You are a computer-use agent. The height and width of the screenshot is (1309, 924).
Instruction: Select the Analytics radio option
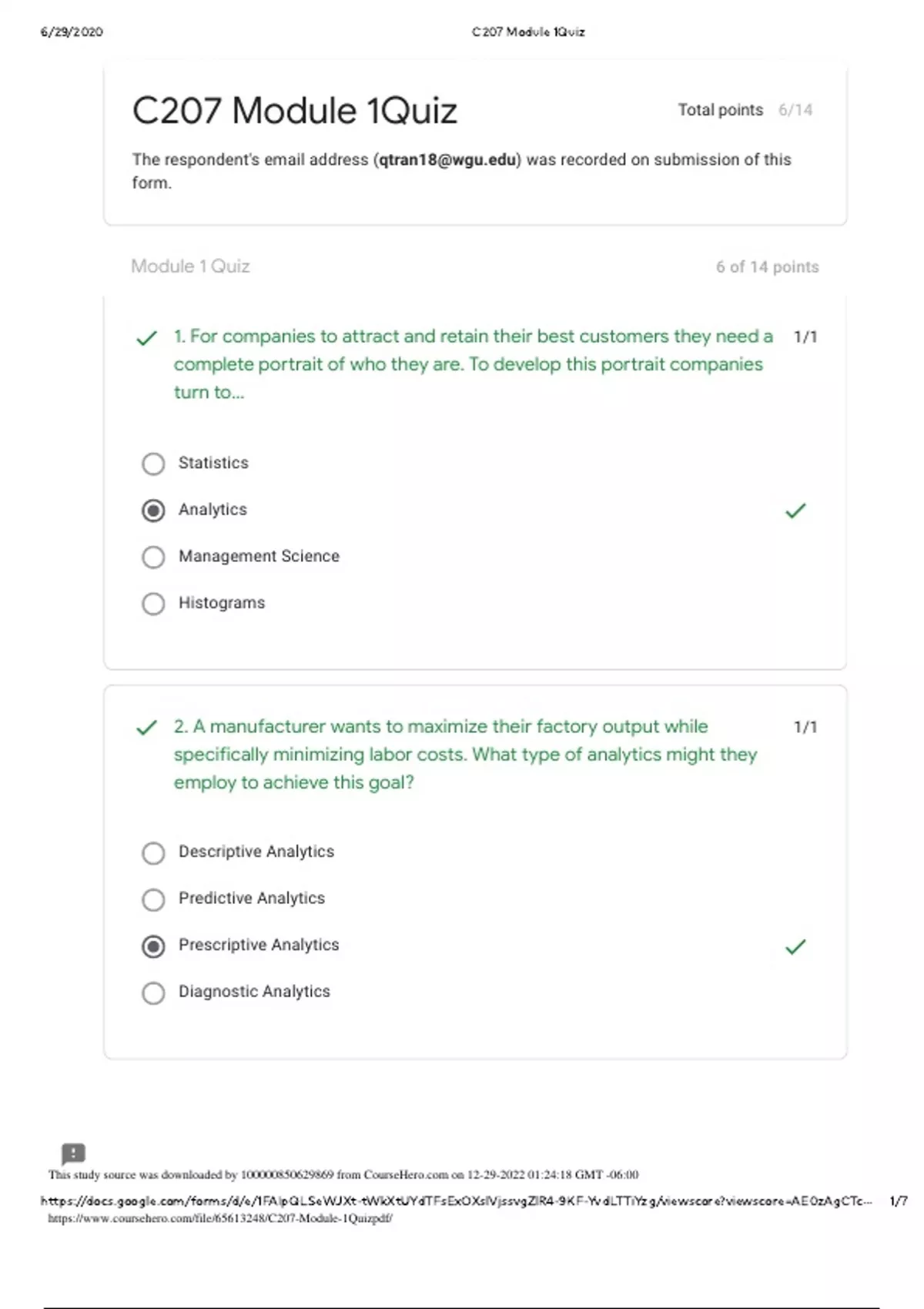tap(153, 511)
